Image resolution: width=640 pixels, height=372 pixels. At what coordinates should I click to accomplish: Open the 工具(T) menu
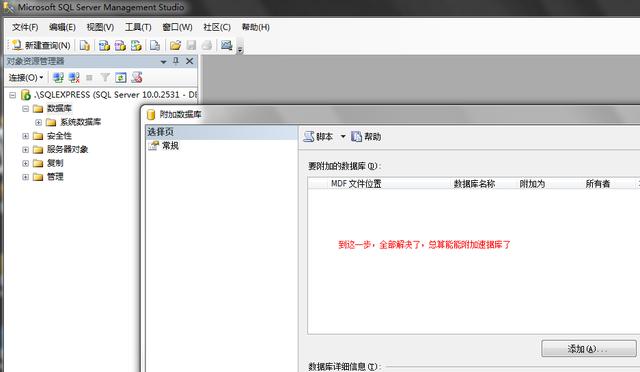(138, 27)
